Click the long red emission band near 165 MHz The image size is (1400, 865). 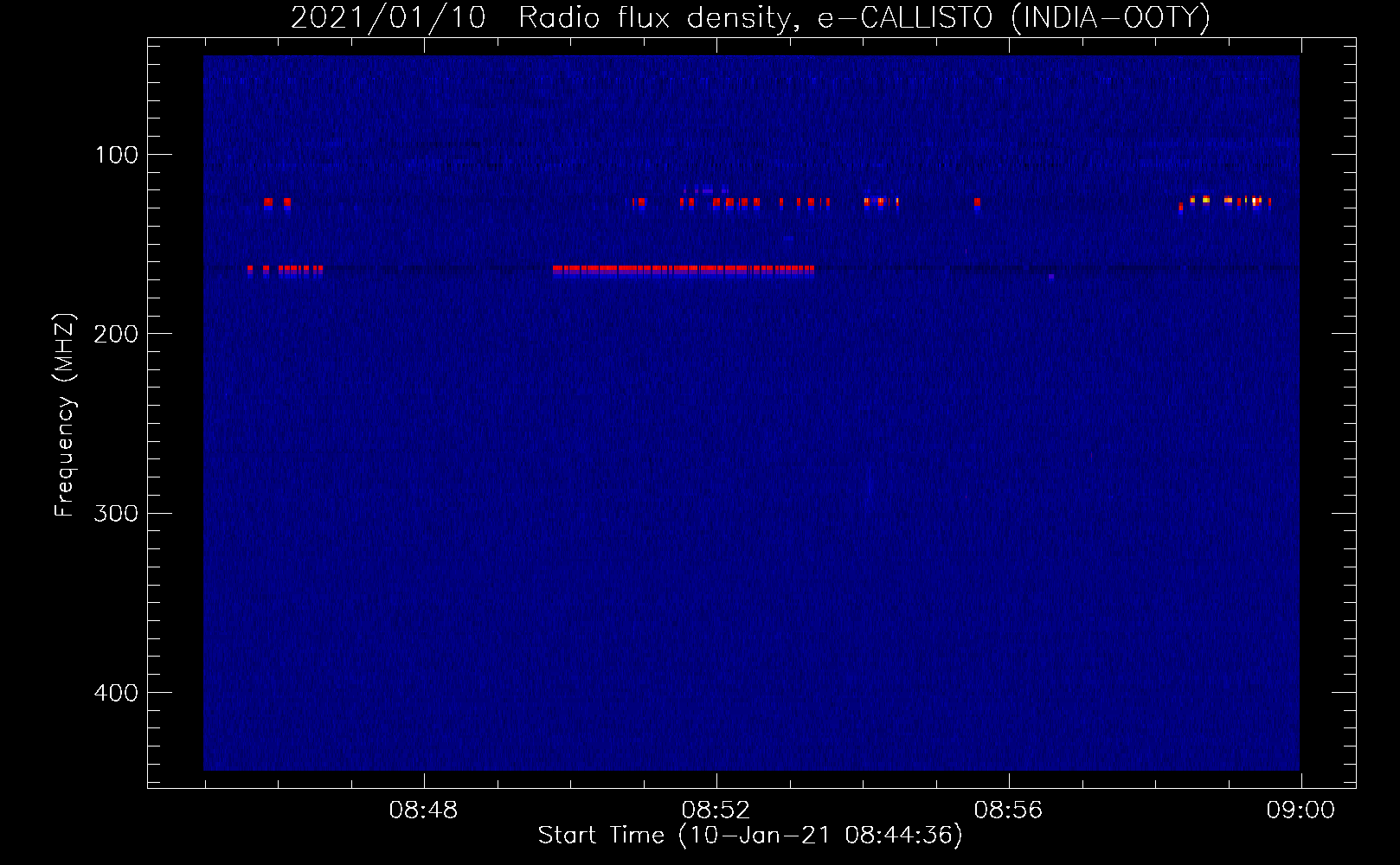[x=684, y=270]
